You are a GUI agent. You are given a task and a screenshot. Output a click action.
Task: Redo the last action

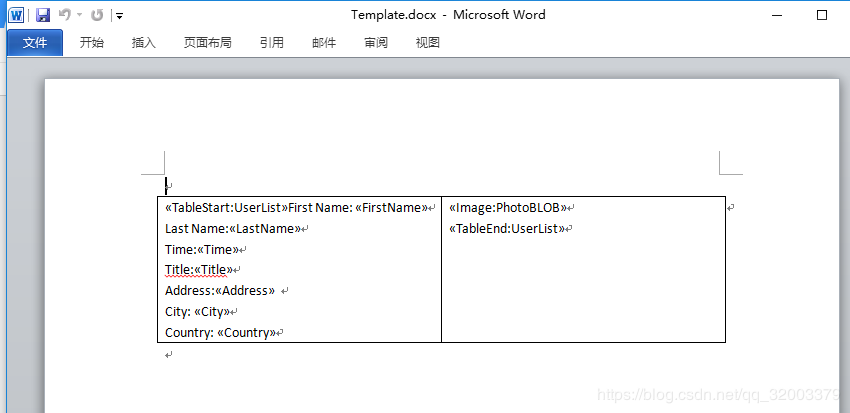point(97,15)
